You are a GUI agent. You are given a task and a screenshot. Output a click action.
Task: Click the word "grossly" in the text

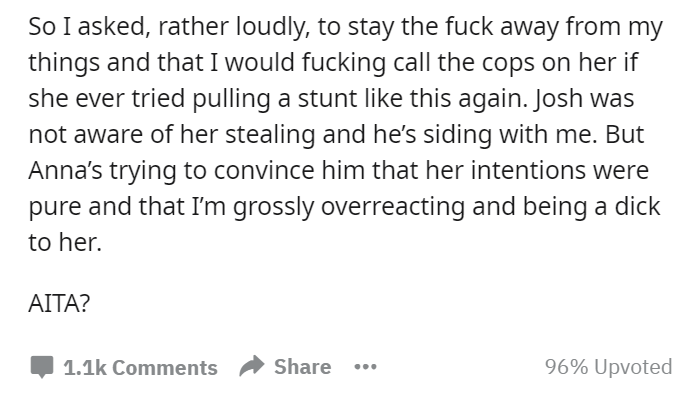273,206
